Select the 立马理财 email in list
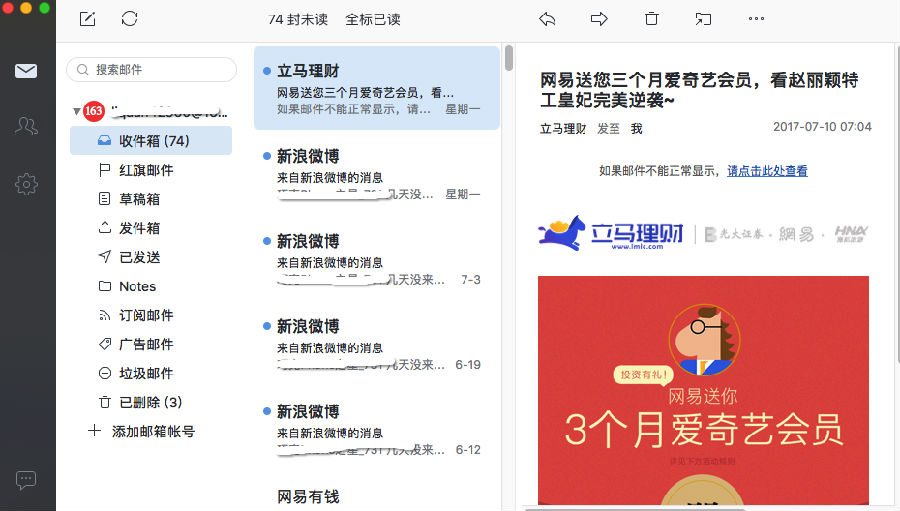The width and height of the screenshot is (900, 511). click(x=377, y=88)
